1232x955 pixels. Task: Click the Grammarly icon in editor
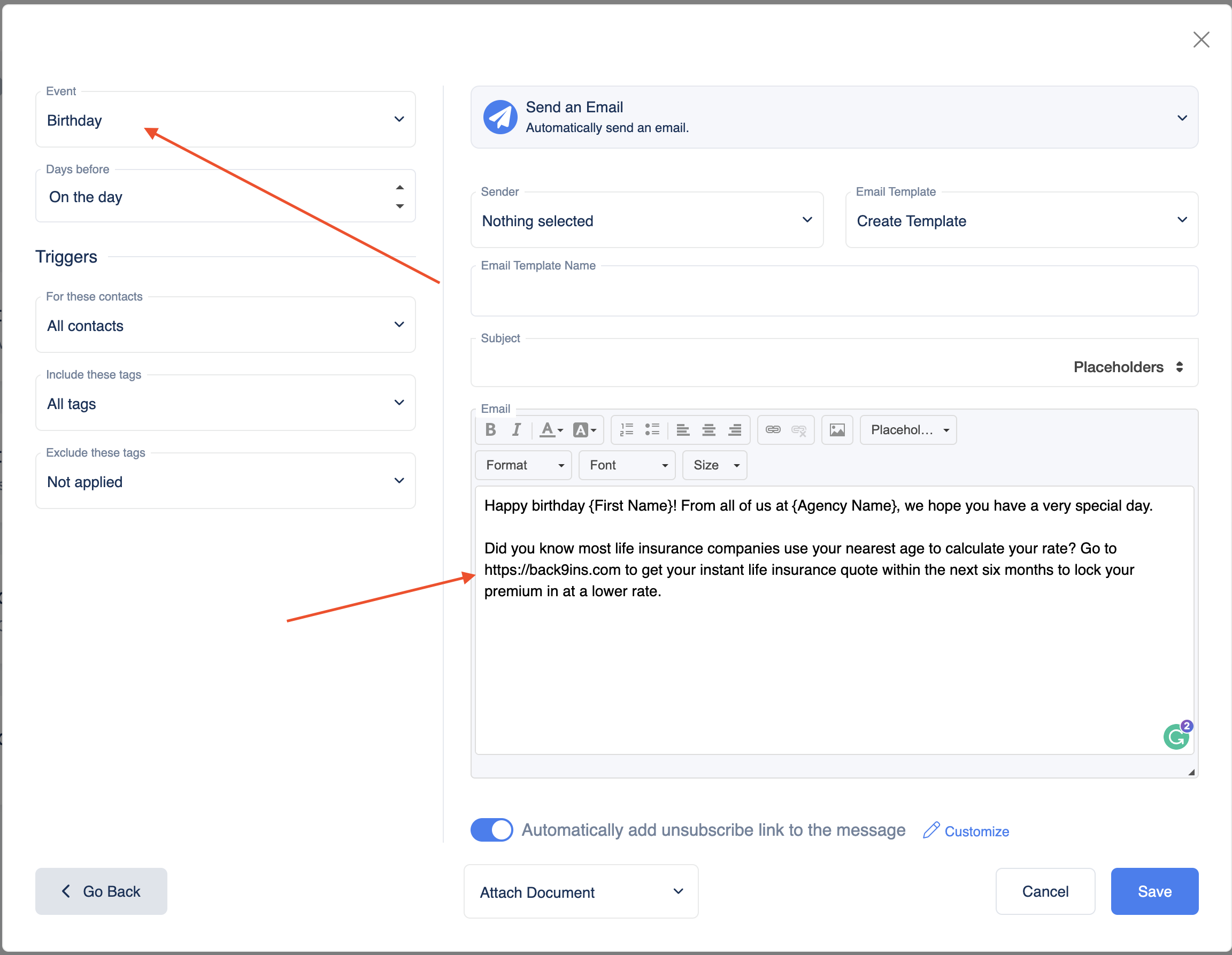(x=1176, y=737)
